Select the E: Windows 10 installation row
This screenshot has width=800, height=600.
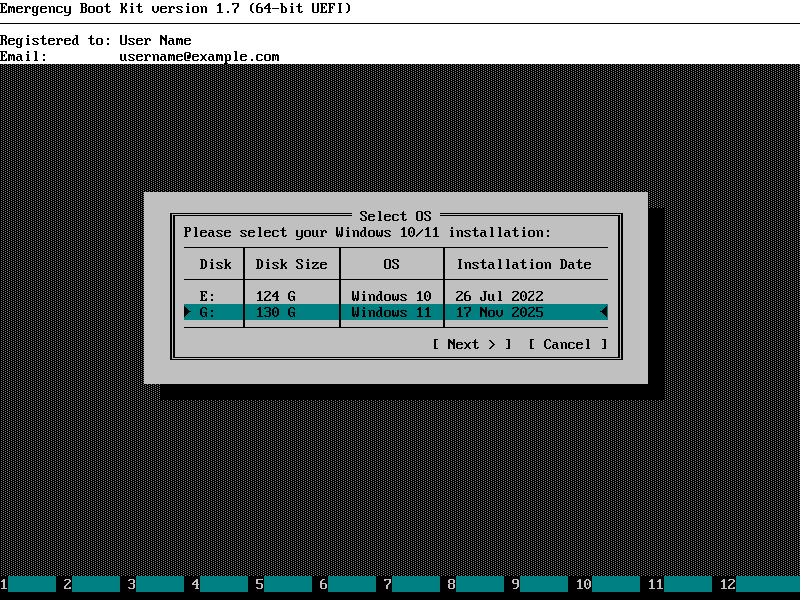(x=395, y=296)
